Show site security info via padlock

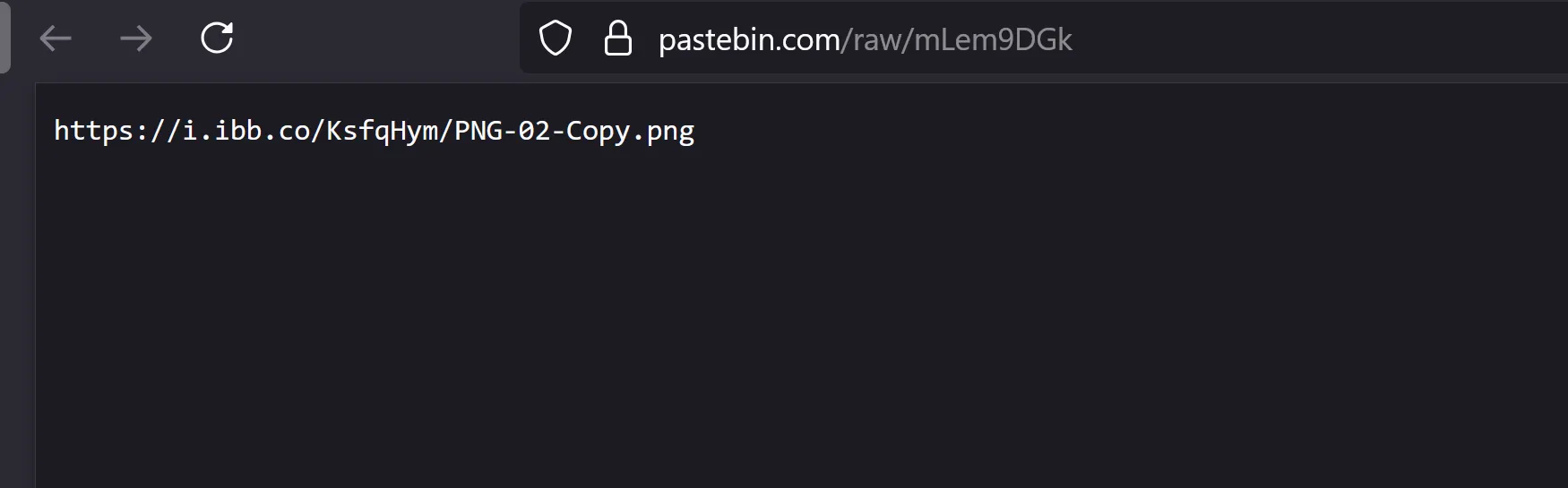[x=618, y=39]
